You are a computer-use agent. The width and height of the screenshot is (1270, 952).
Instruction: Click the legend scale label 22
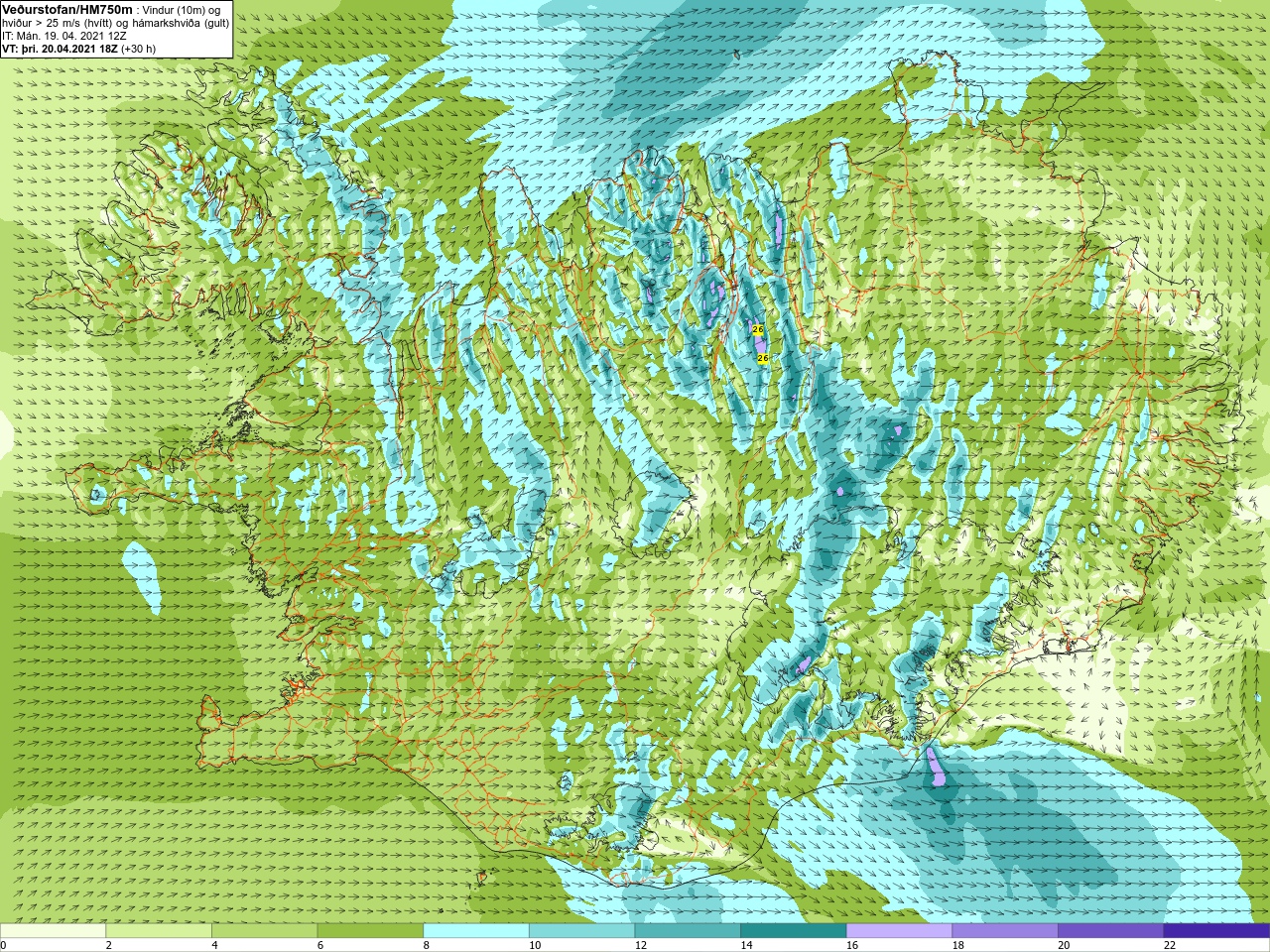[x=1170, y=945]
